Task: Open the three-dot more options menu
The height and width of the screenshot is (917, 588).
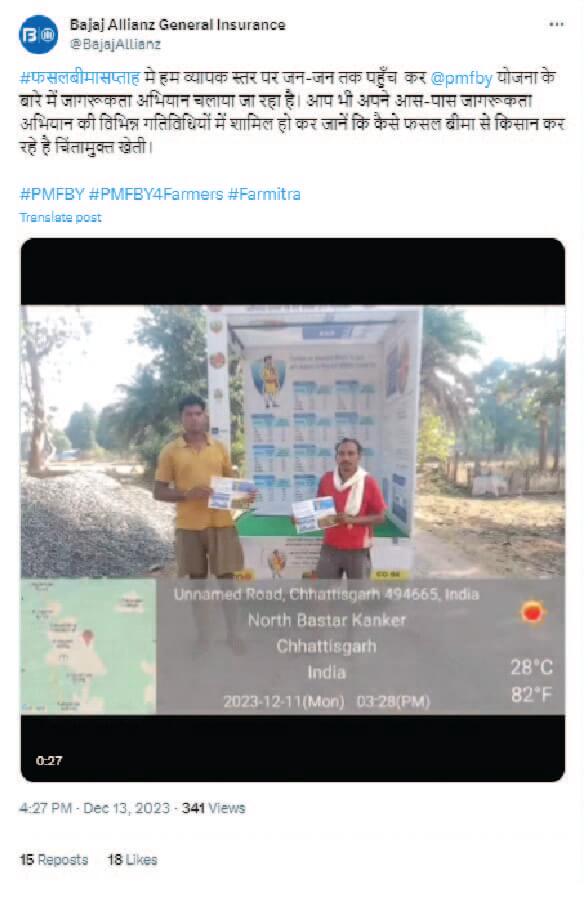Action: (x=556, y=25)
